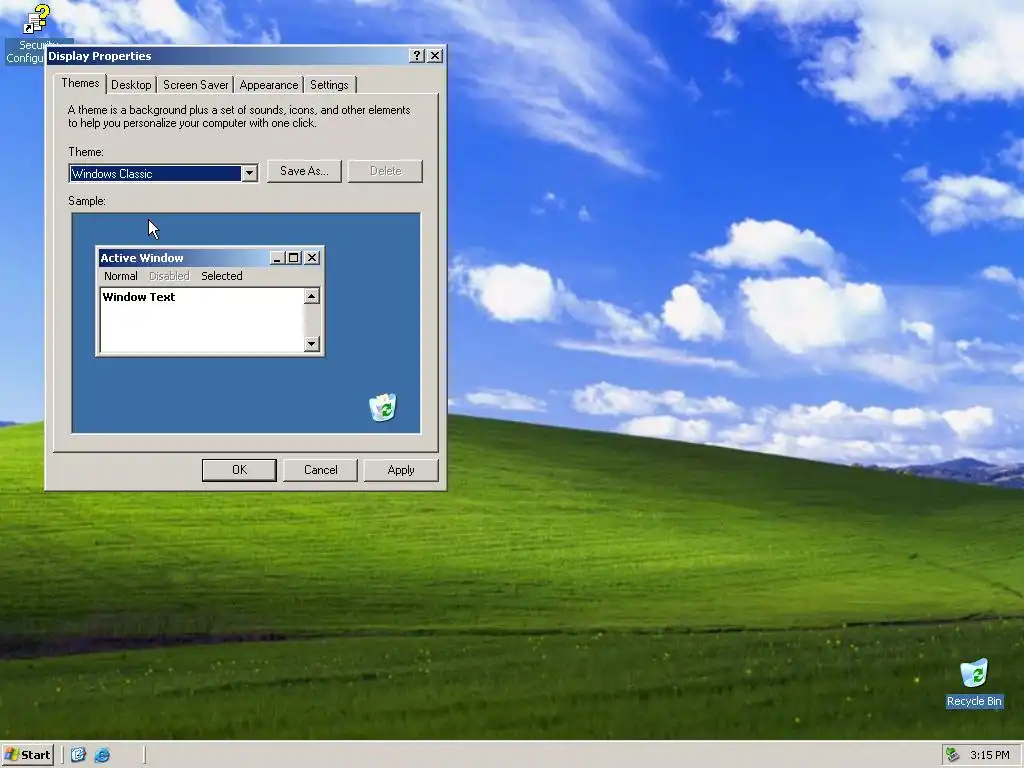Image resolution: width=1024 pixels, height=768 pixels.
Task: Open the Appearance tab
Action: pyautogui.click(x=268, y=85)
